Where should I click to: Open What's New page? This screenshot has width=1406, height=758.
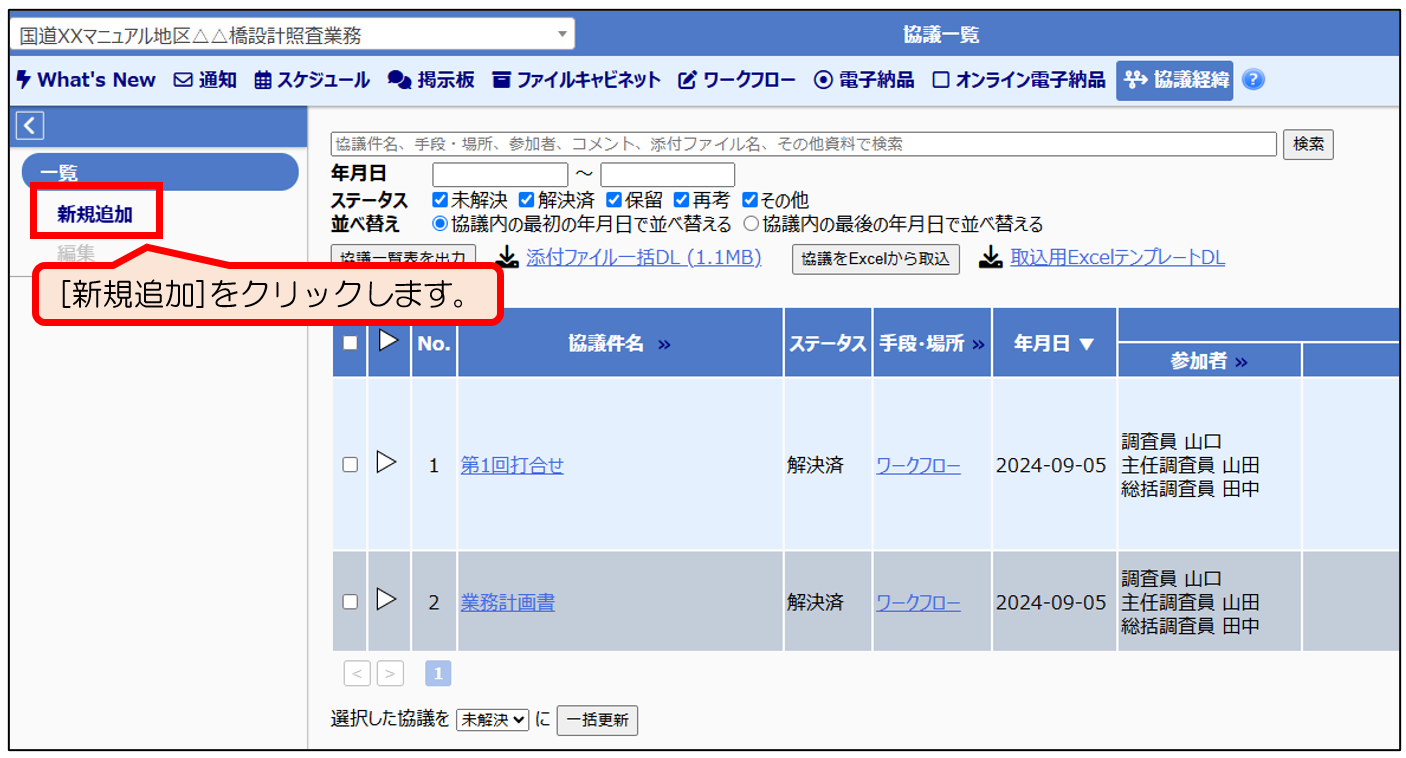(x=86, y=80)
